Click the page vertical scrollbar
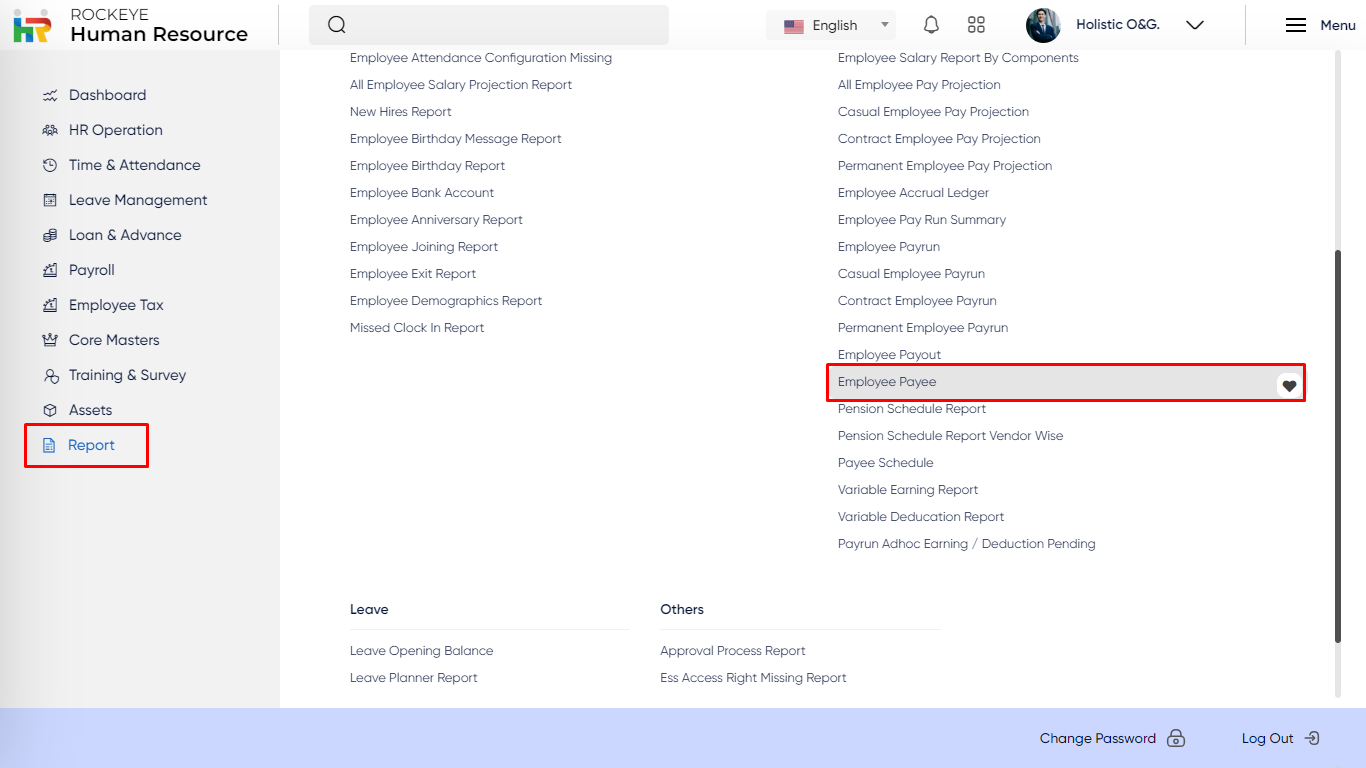The image size is (1366, 768). [x=1338, y=446]
